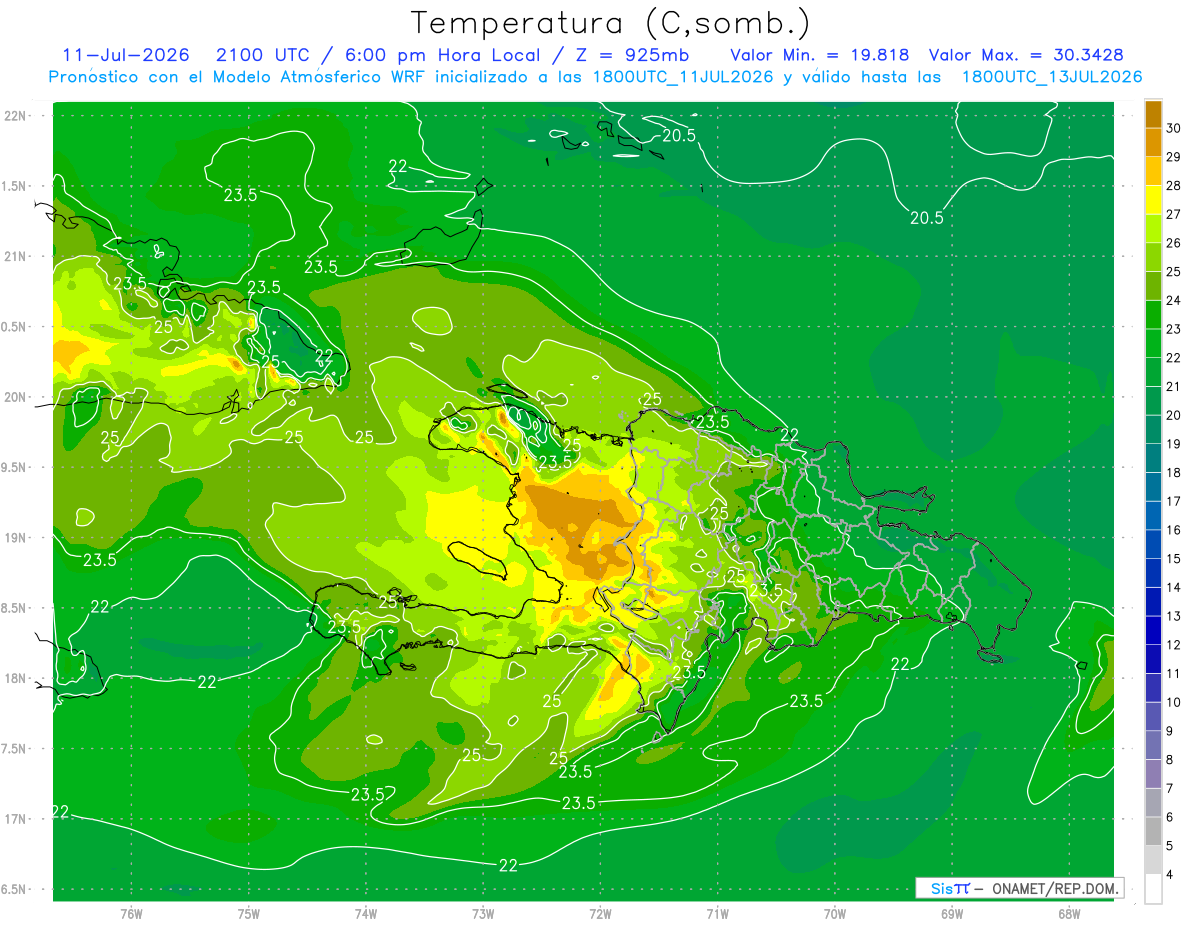Click the legend value label "20"
This screenshot has width=1200, height=927.
click(x=1175, y=415)
